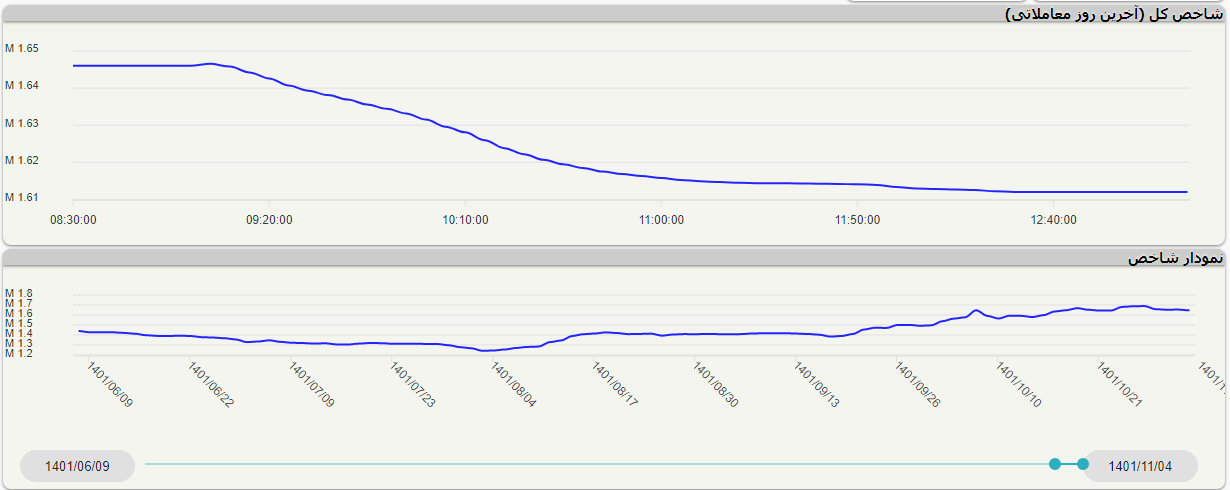Click the M 1.8 label on the lower chart

tap(19, 294)
